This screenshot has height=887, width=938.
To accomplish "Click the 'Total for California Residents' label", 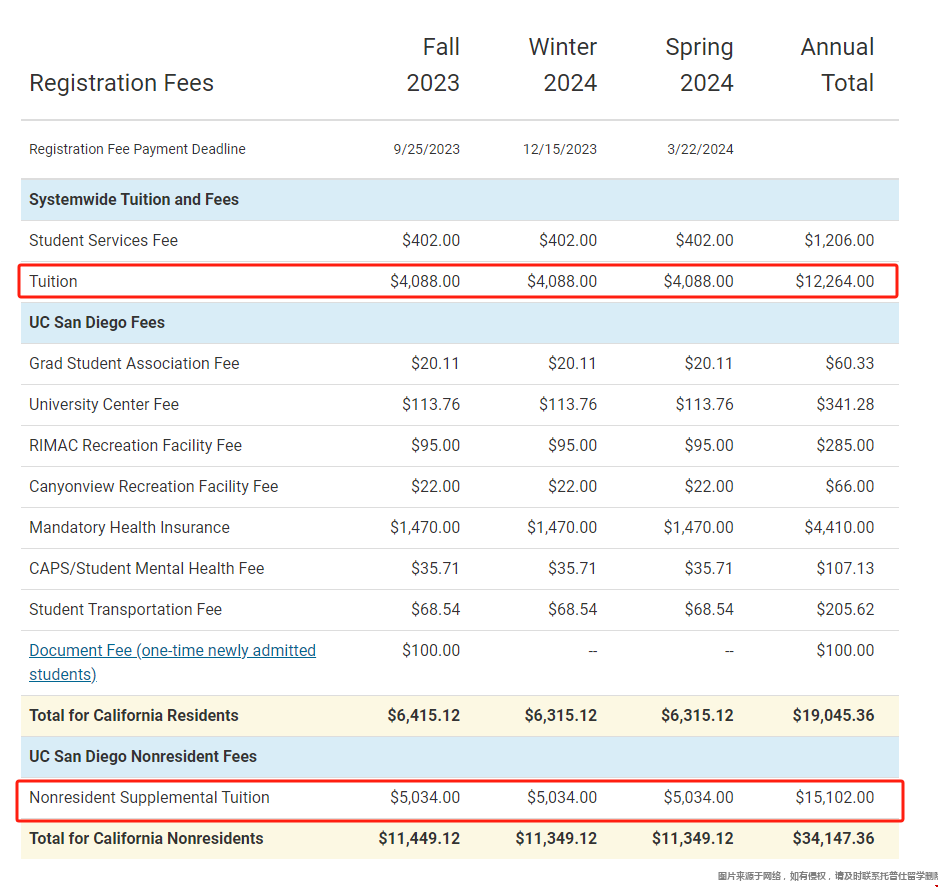I will click(x=134, y=715).
